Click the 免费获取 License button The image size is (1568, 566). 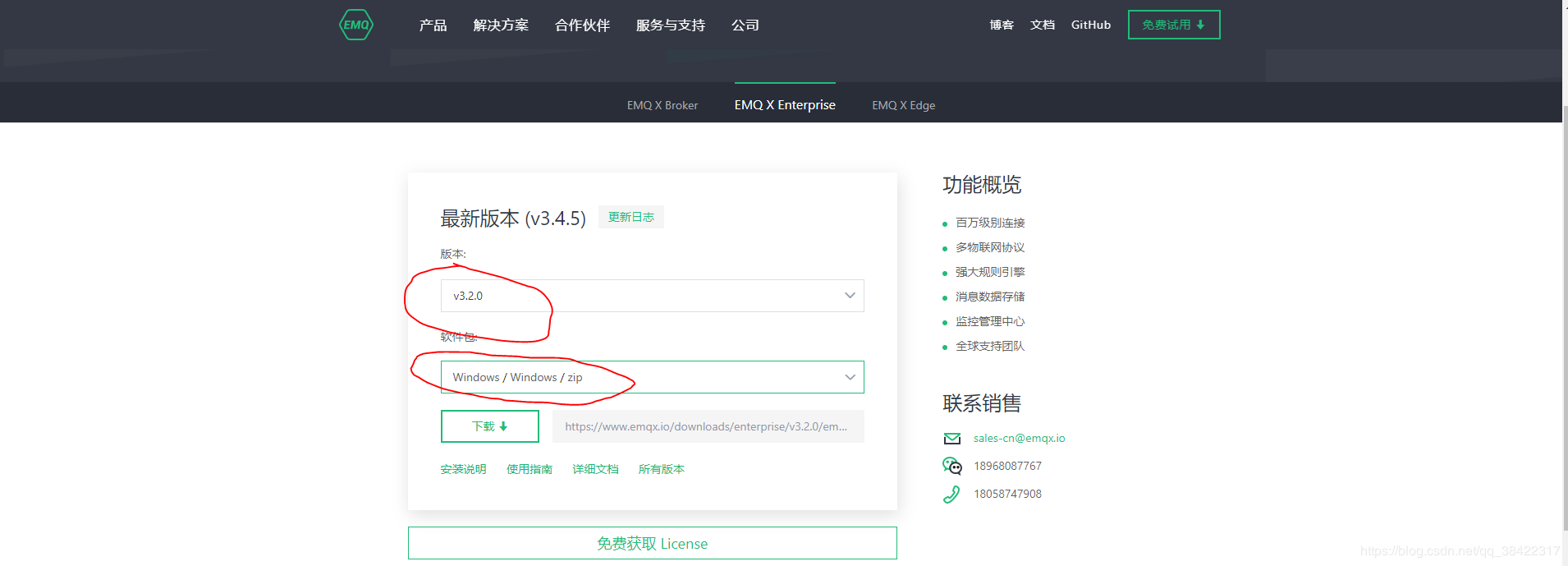click(x=652, y=543)
